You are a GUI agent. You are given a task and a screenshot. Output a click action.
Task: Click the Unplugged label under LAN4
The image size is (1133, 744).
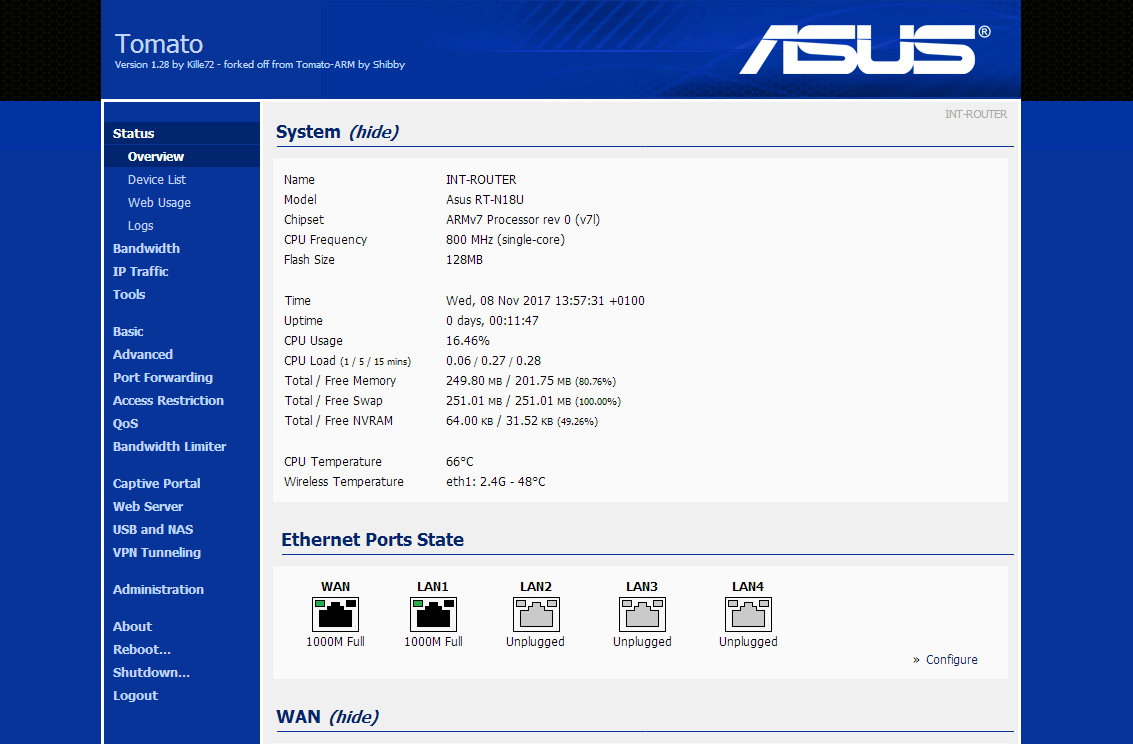coord(749,641)
